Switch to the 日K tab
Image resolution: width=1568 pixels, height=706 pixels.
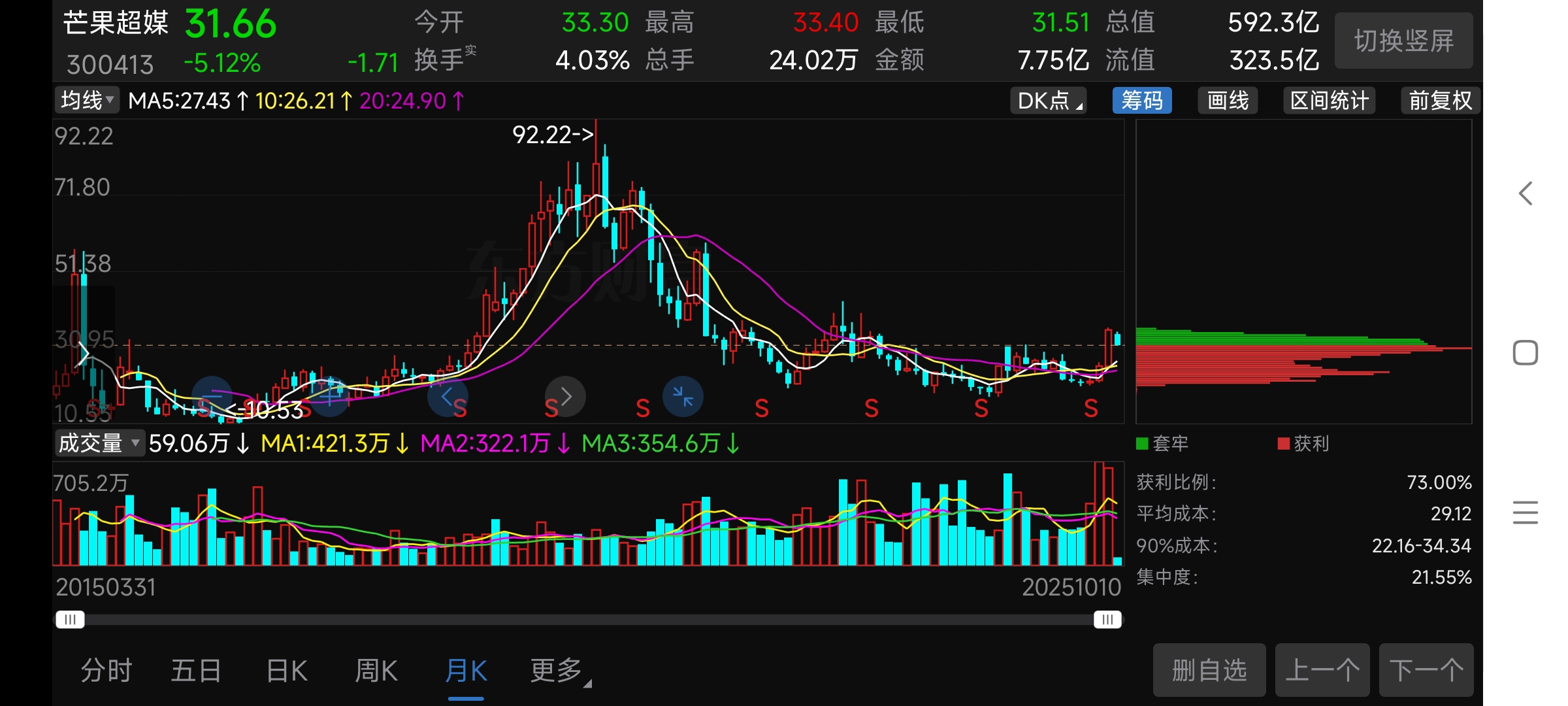pos(286,671)
